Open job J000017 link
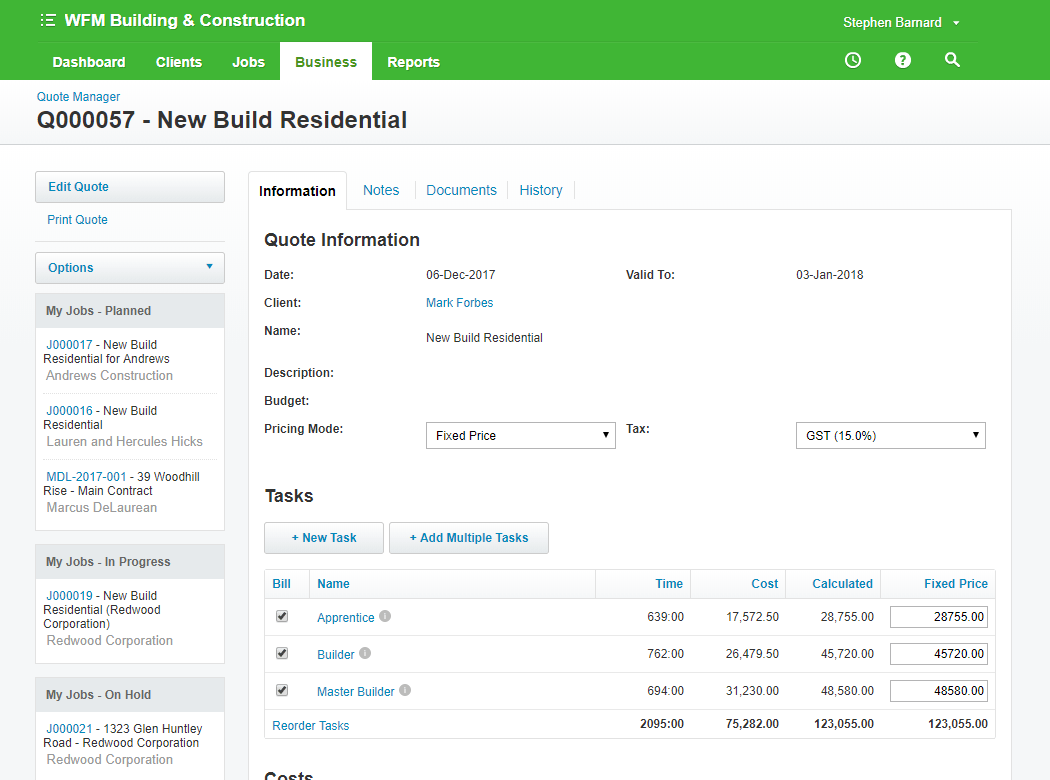This screenshot has width=1050, height=780. point(69,344)
